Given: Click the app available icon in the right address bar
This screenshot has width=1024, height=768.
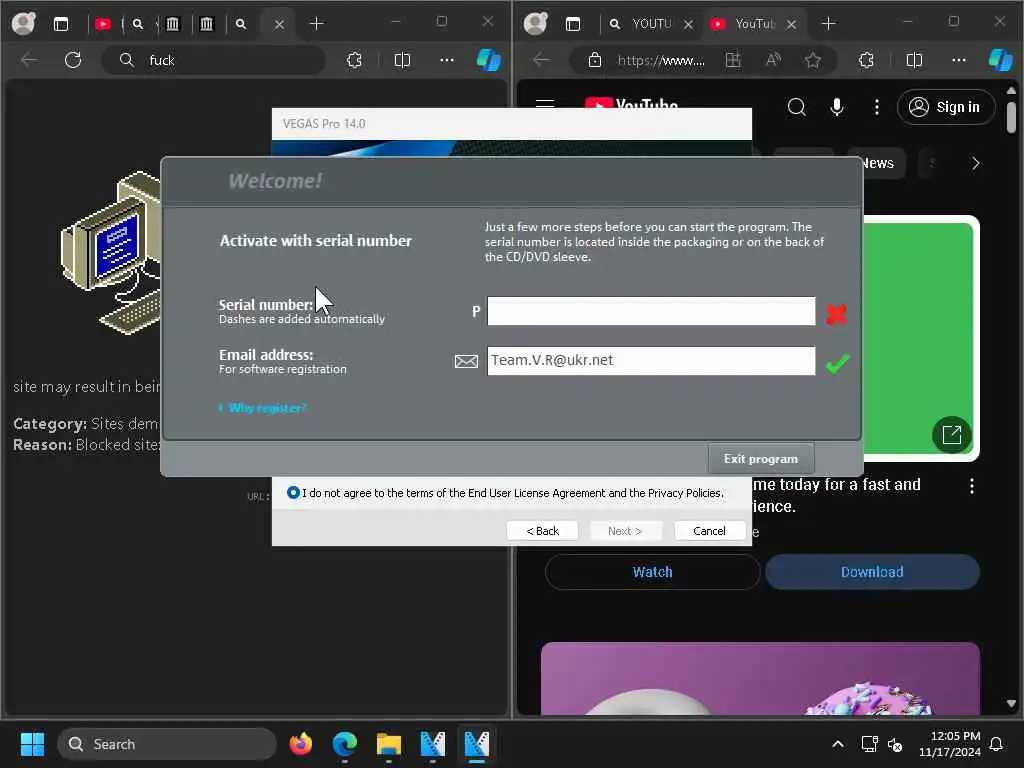Looking at the screenshot, I should [x=733, y=60].
